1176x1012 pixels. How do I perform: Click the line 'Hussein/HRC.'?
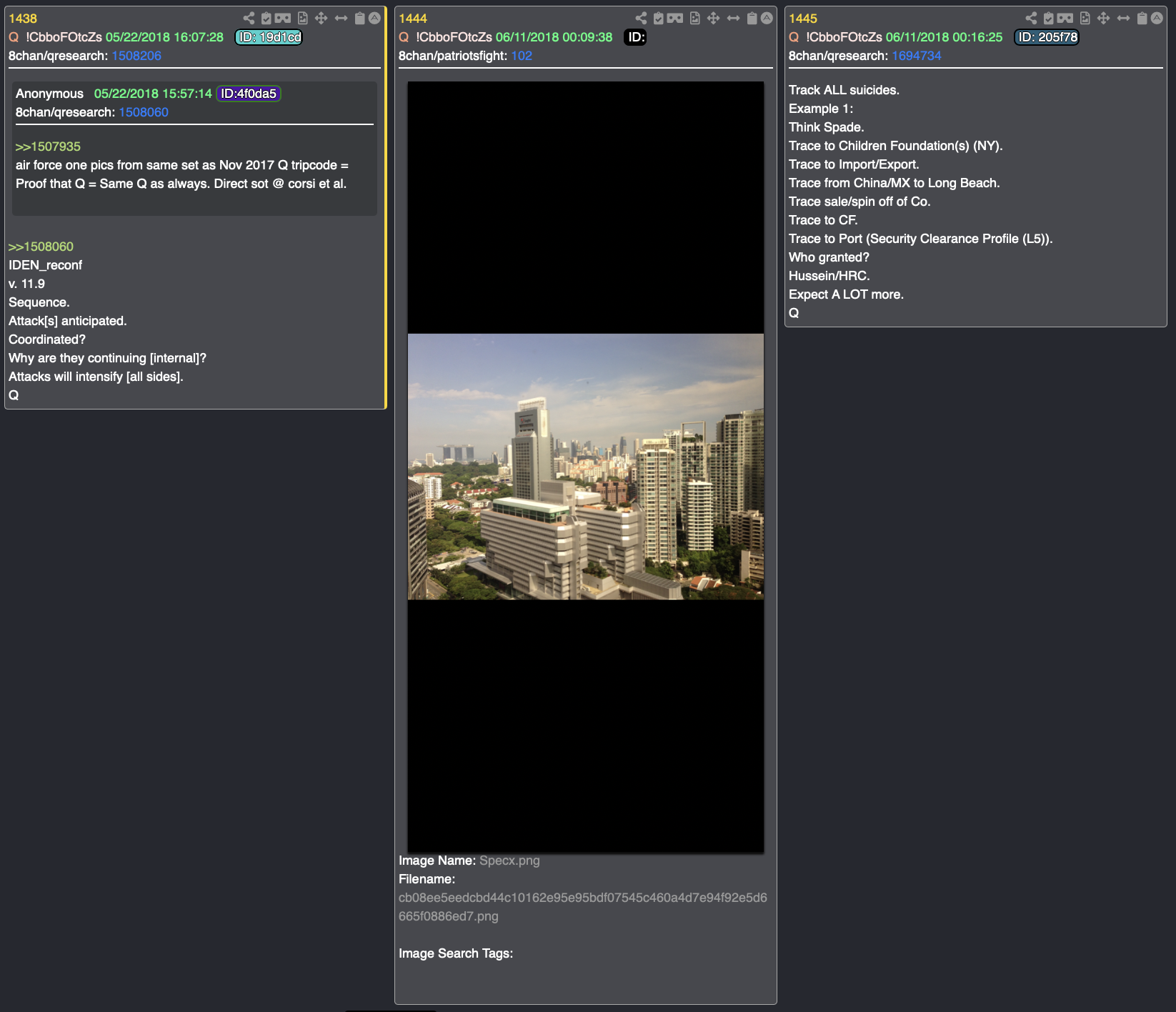point(829,276)
